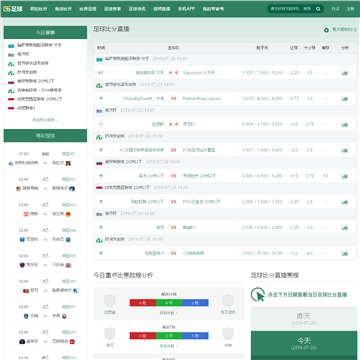Click red 4胜 segment in first analysis card
This screenshot has height=360, width=360.
[143, 303]
